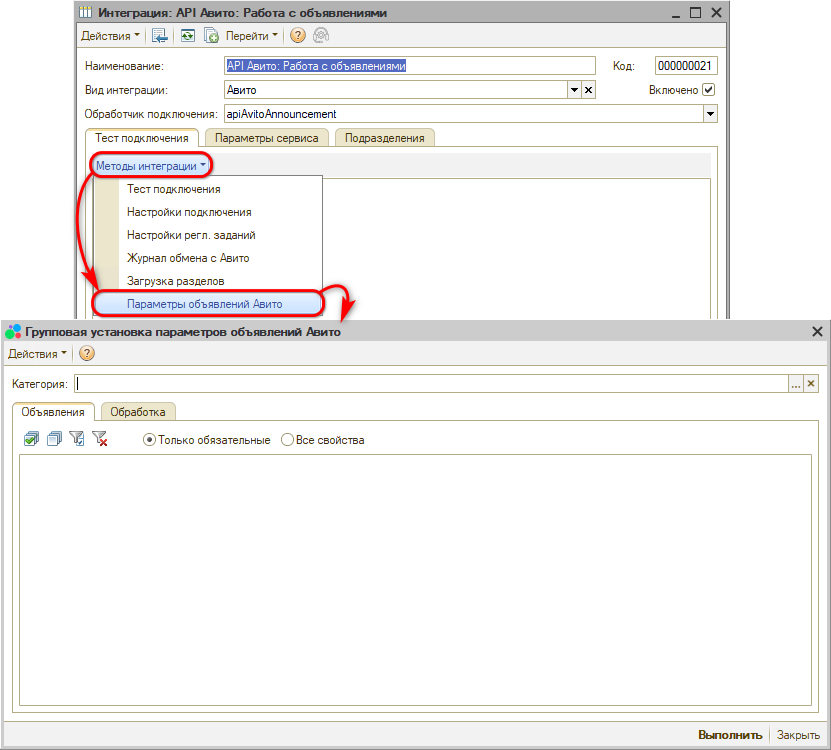
Task: Select the Все свойства radio option
Action: (288, 440)
